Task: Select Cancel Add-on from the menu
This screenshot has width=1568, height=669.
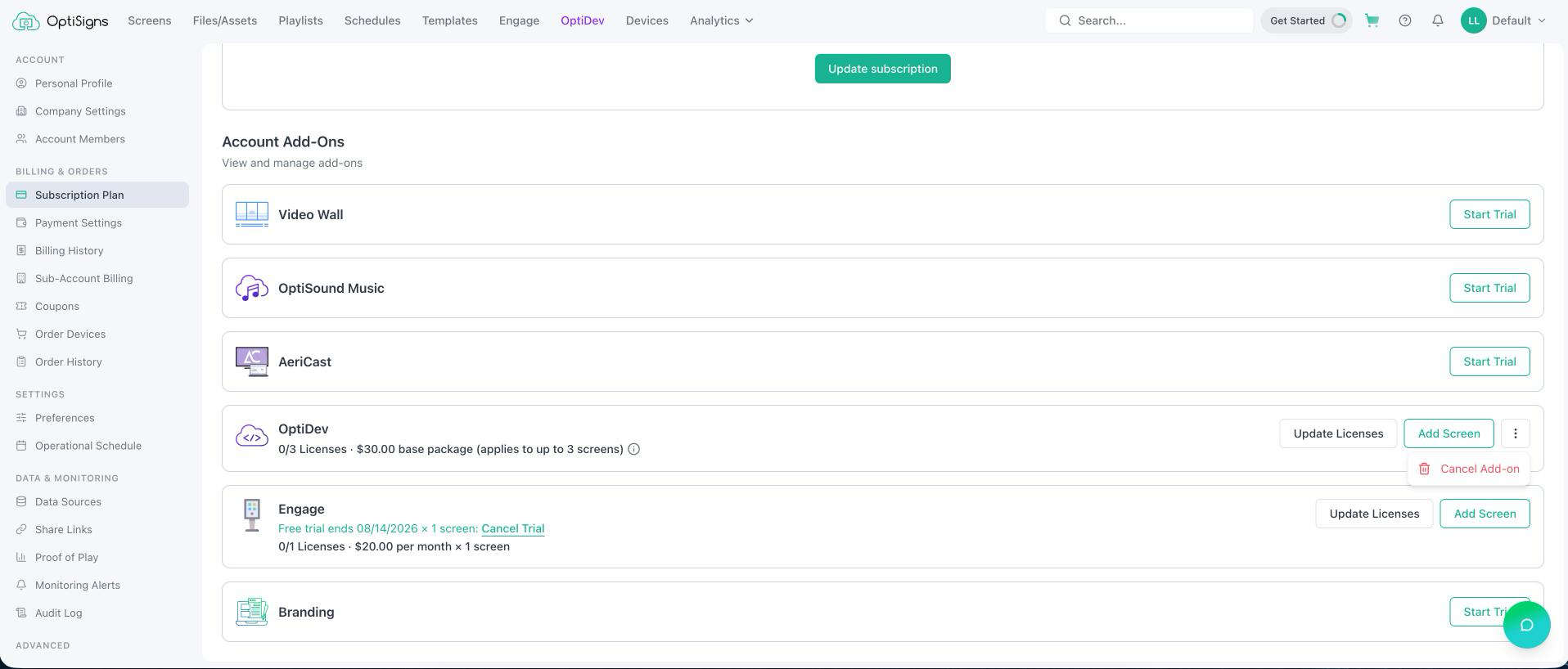Action: [1469, 469]
